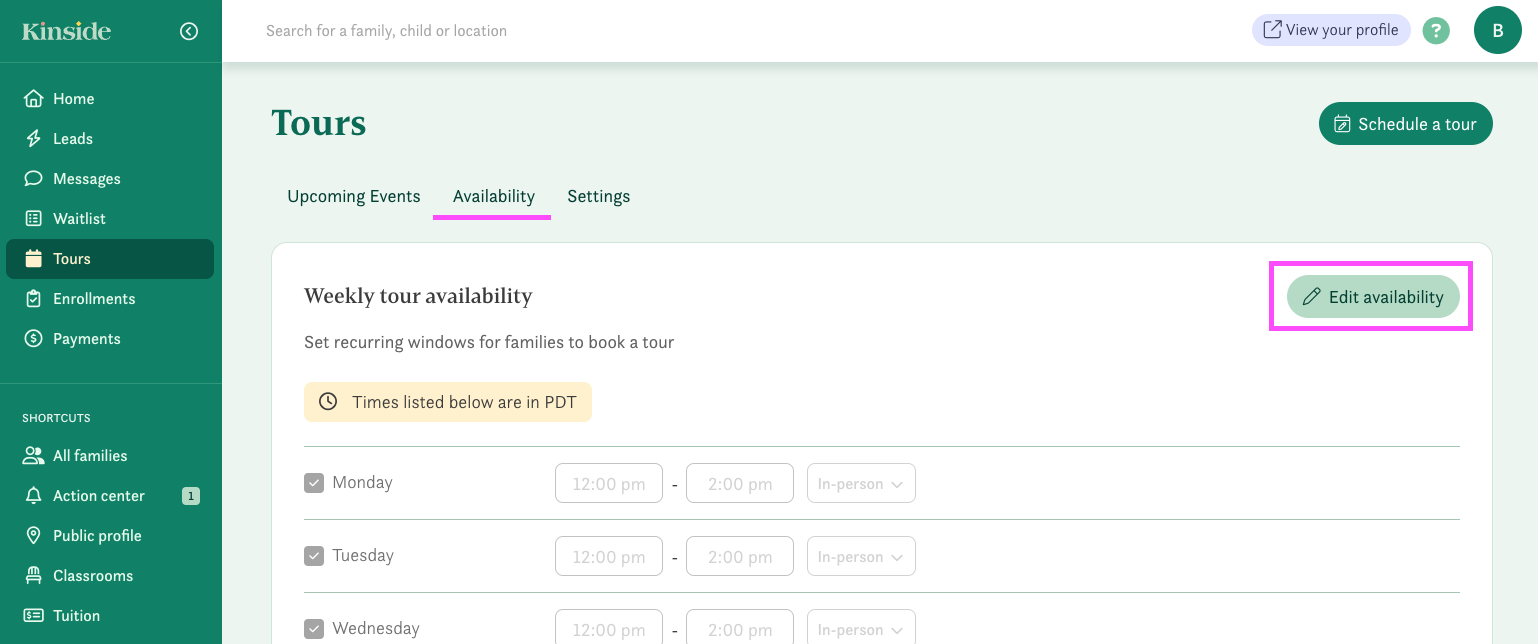Viewport: 1538px width, 644px height.
Task: Expand Monday's In-person tour type dropdown
Action: 861,483
